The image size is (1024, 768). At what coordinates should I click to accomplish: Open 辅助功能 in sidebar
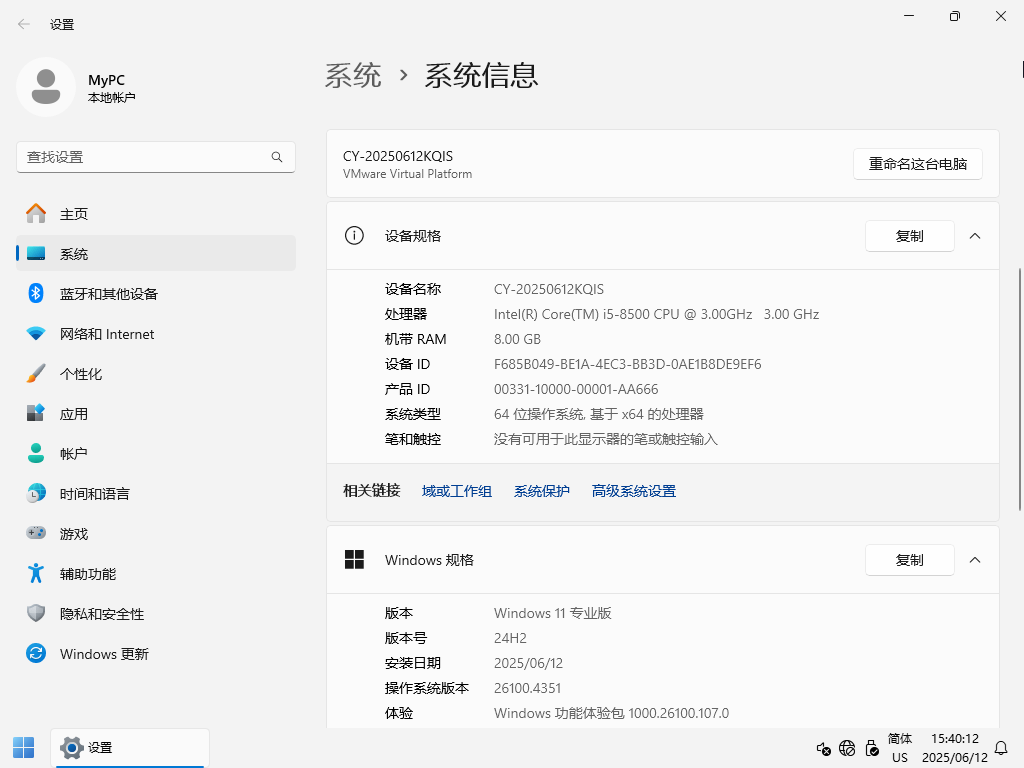point(156,573)
